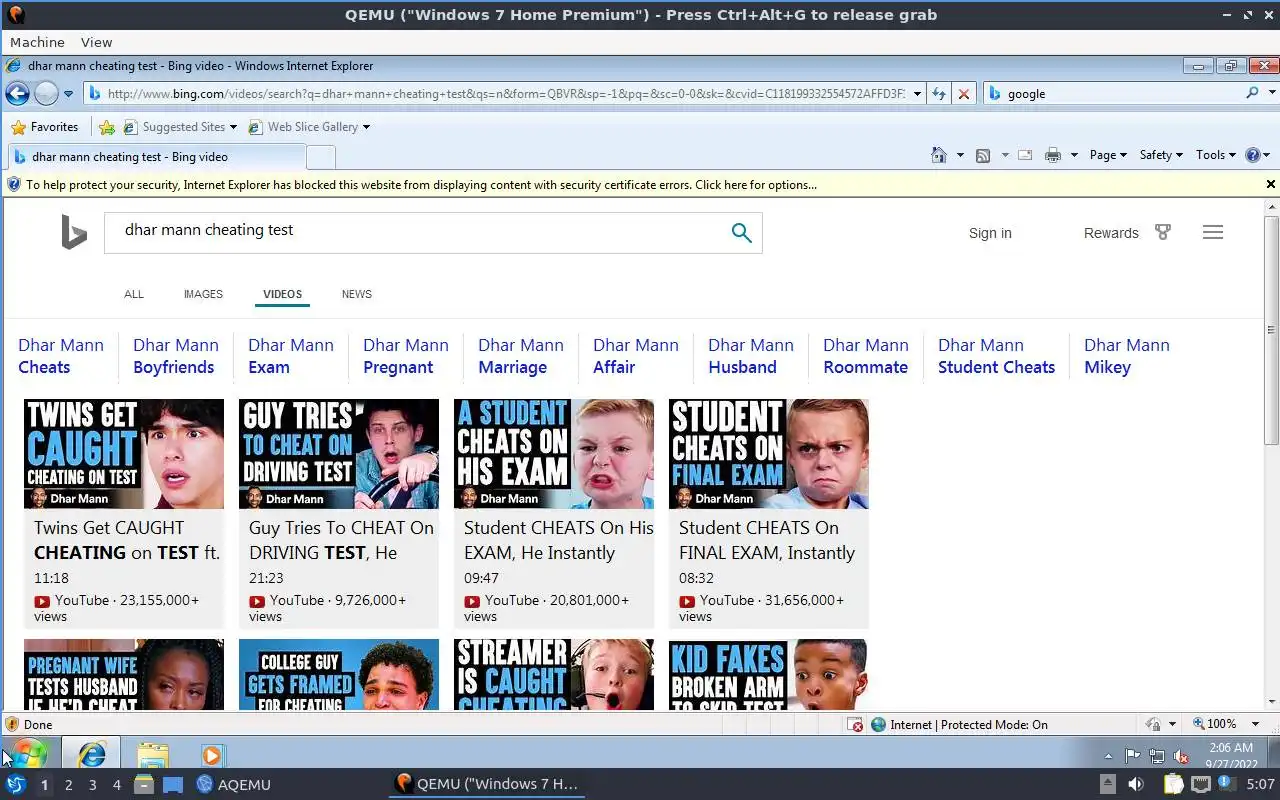Click the security certificate warning message

(x=421, y=185)
